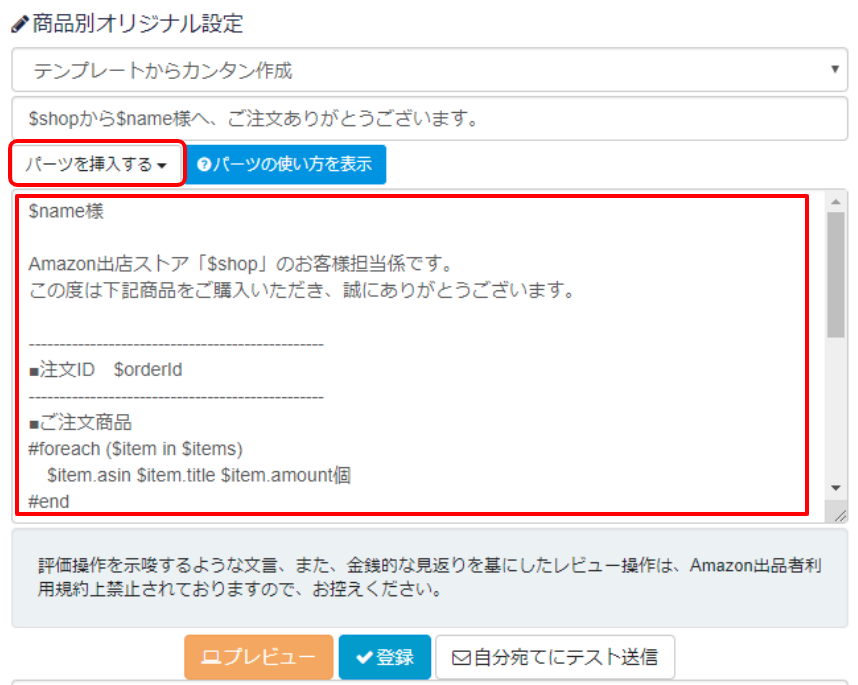Click the '■注文ID $orderId' line
Viewport: 858px width, 685px height.
click(x=106, y=370)
